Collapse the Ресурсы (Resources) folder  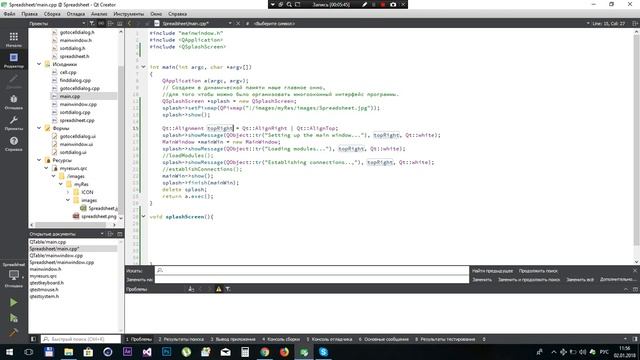(39, 160)
